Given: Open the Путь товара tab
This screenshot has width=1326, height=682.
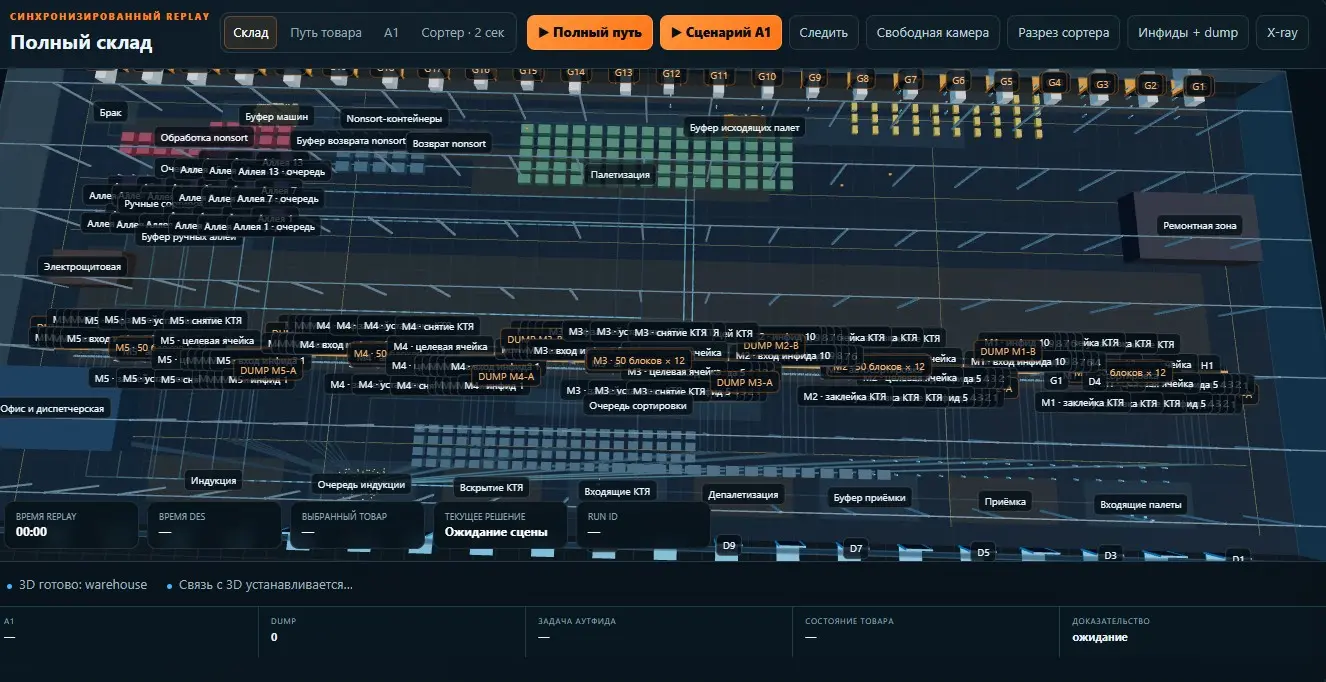Looking at the screenshot, I should click(326, 33).
